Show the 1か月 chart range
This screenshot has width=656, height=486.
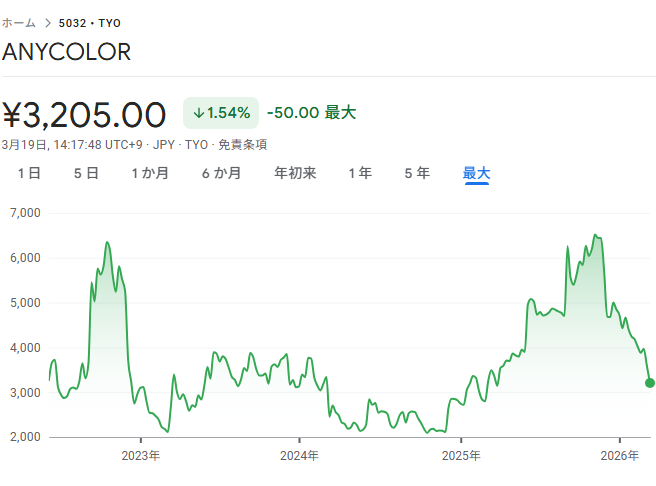150,173
